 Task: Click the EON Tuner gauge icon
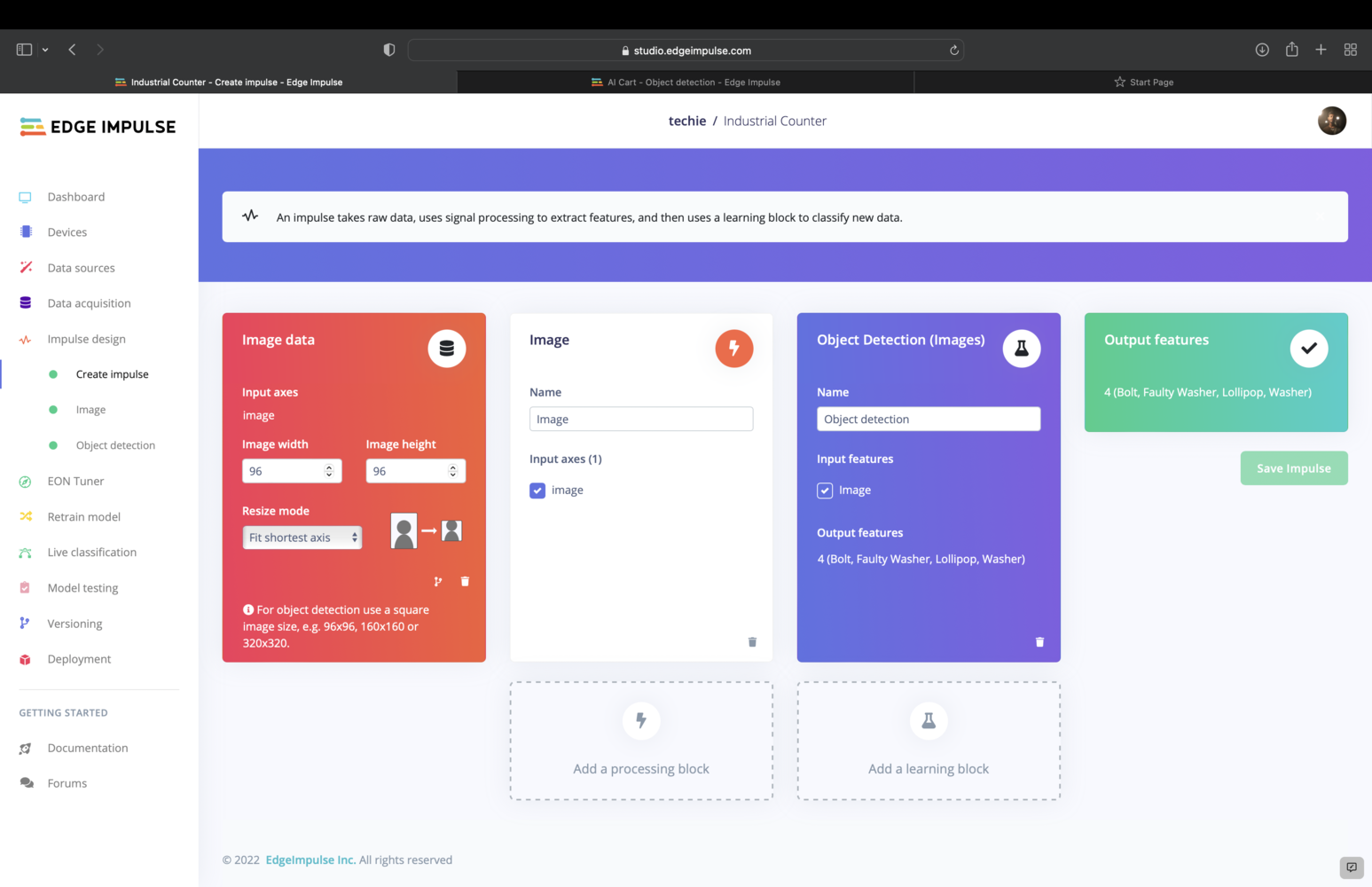coord(25,482)
